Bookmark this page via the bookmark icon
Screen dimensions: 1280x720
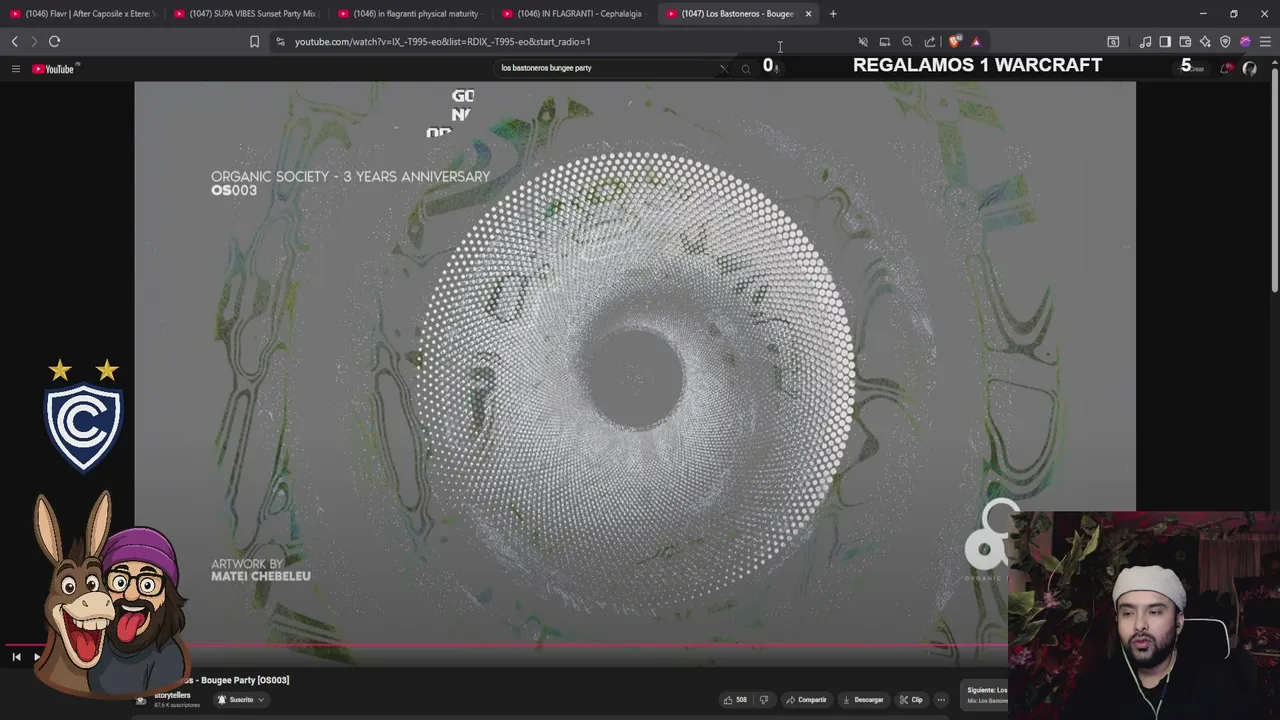[x=254, y=41]
